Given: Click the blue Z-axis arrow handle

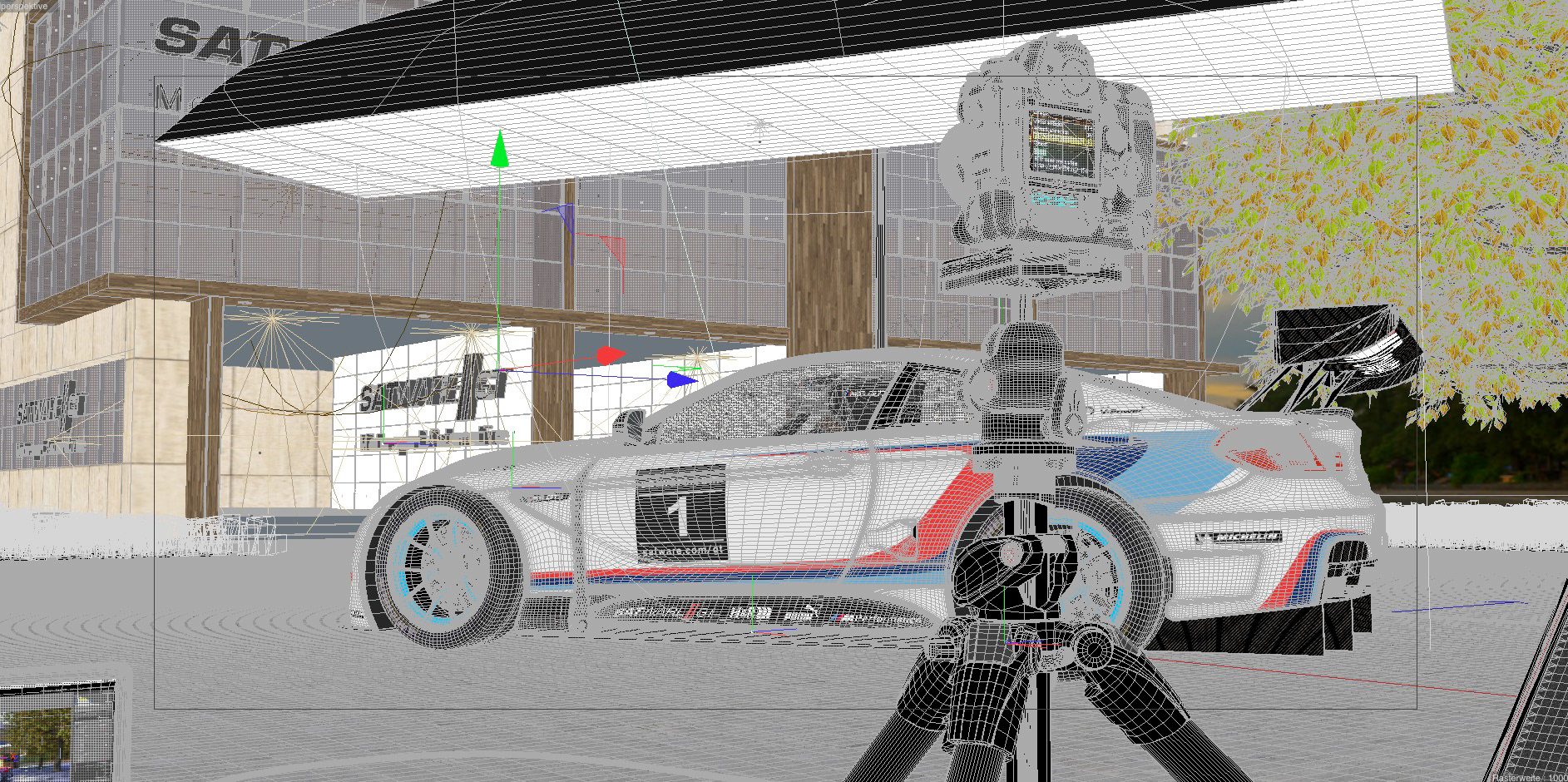Looking at the screenshot, I should 682,380.
